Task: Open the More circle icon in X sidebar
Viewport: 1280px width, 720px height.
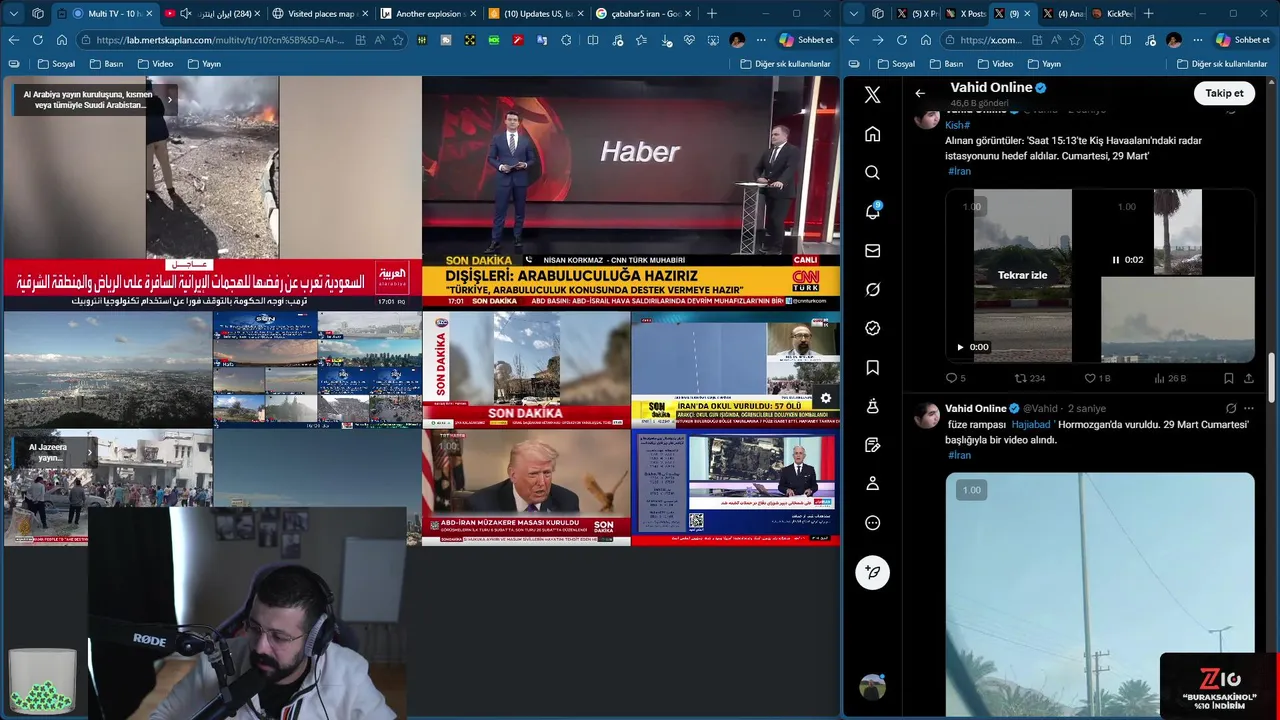Action: pyautogui.click(x=872, y=523)
